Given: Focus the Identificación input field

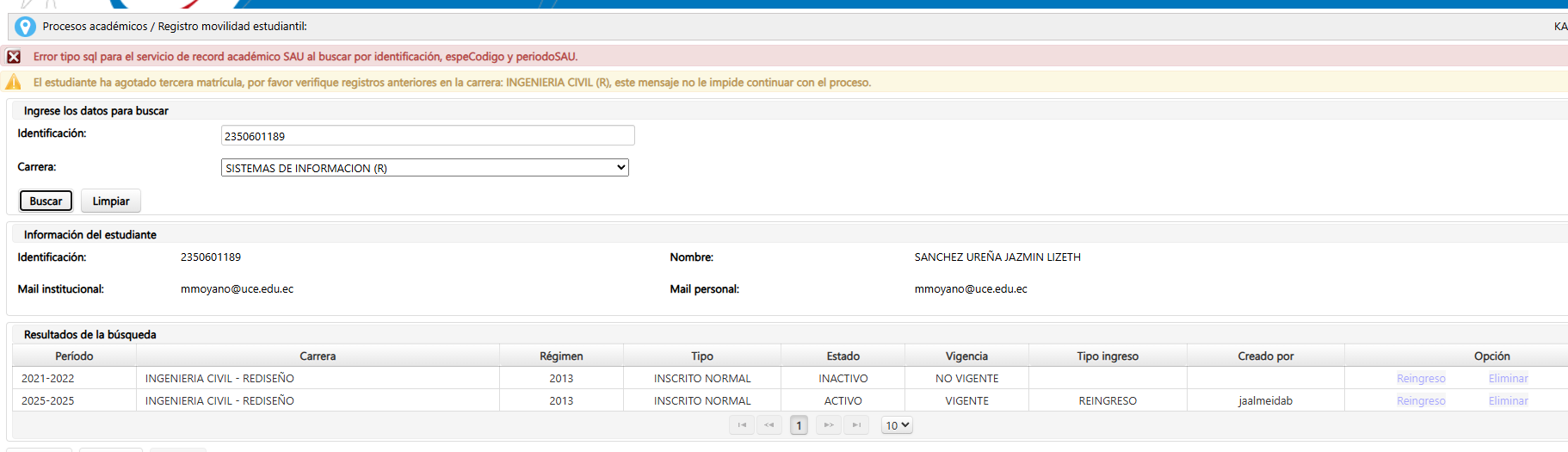Looking at the screenshot, I should [x=428, y=136].
